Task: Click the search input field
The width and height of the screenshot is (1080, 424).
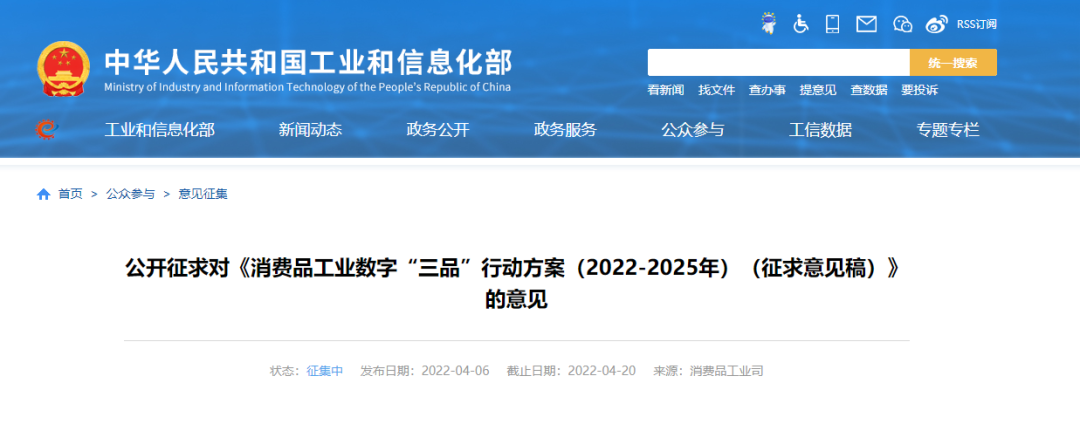Action: tap(778, 62)
